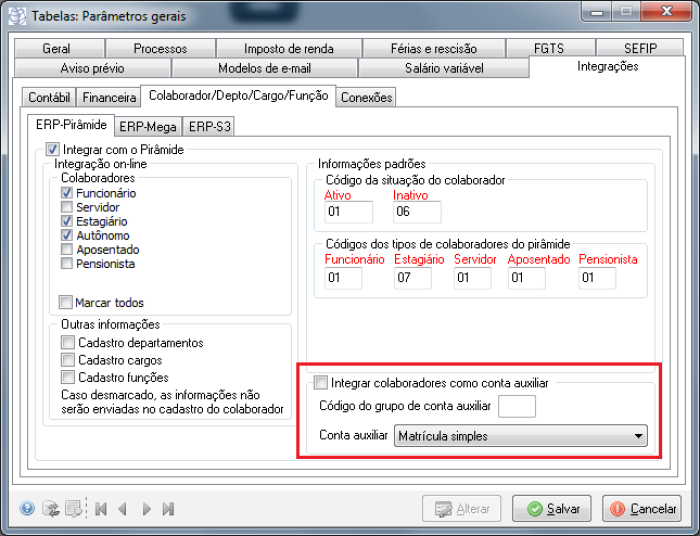Open the Conta auxiliar dropdown
This screenshot has width=700, height=536.
click(638, 436)
